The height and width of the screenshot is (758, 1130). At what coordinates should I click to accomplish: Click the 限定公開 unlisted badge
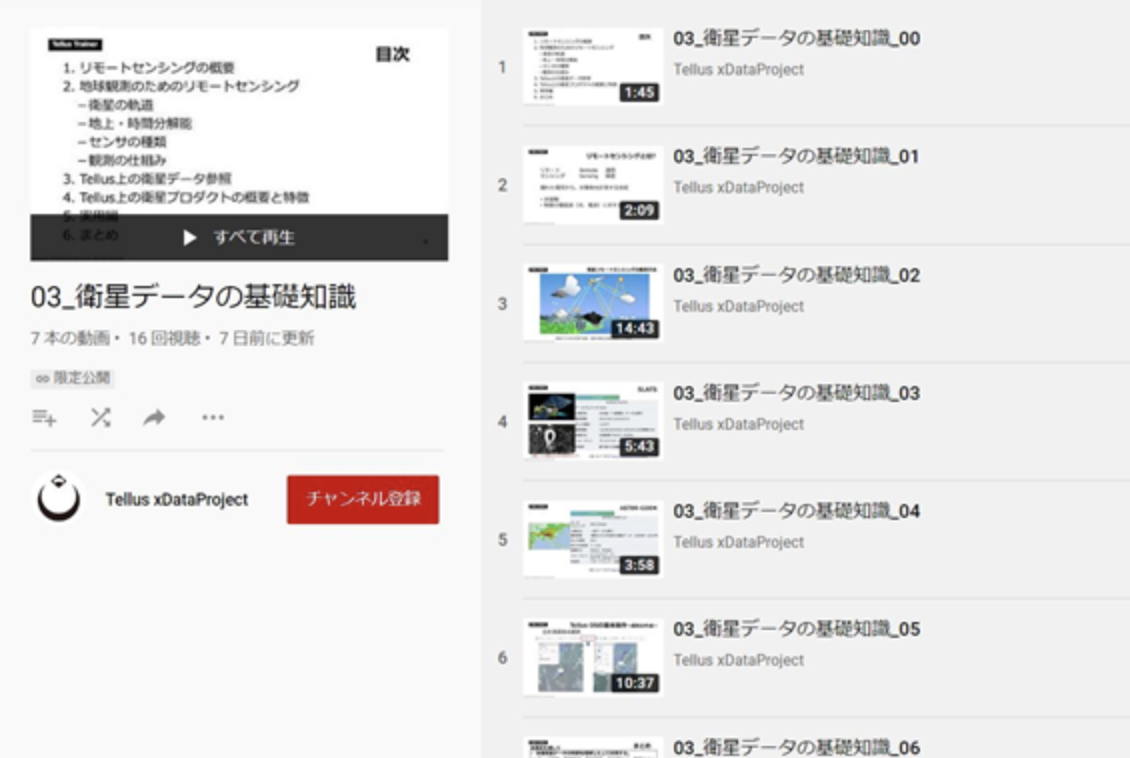73,378
